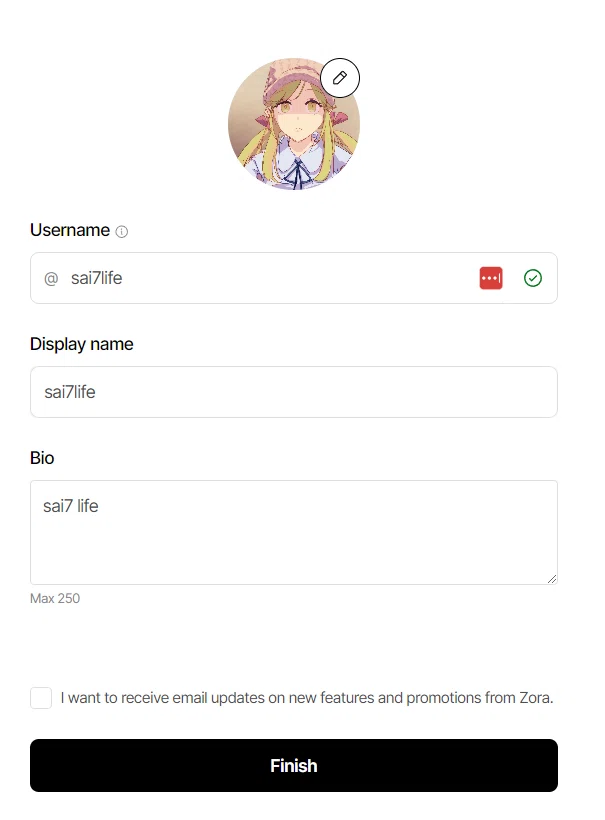This screenshot has height=820, width=605.
Task: Enable the Zora email updates checkbox
Action: 41,698
